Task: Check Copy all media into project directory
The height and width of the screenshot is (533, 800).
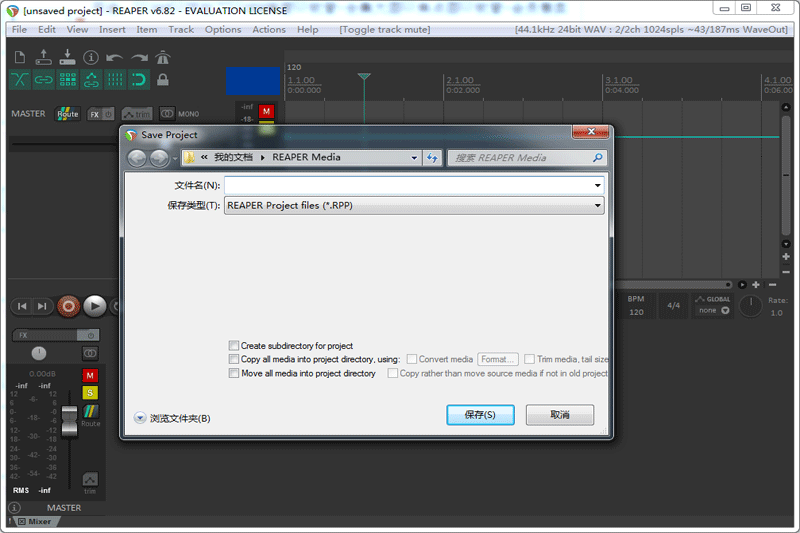Action: coord(234,359)
